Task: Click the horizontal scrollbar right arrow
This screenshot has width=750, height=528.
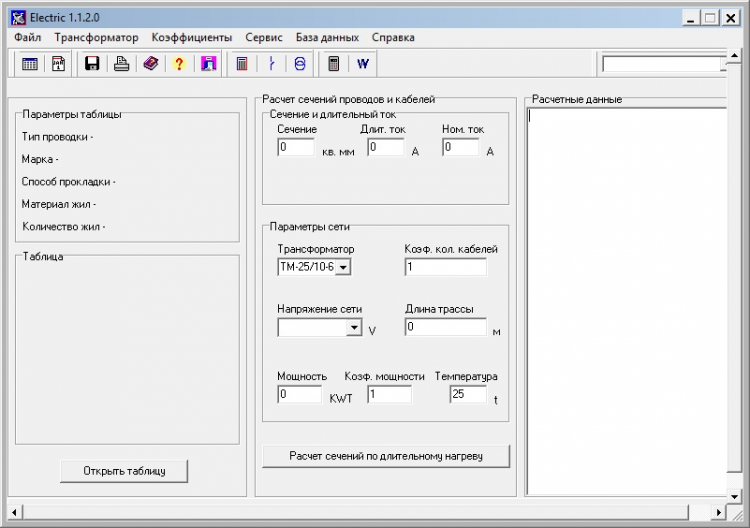Action: (718, 513)
